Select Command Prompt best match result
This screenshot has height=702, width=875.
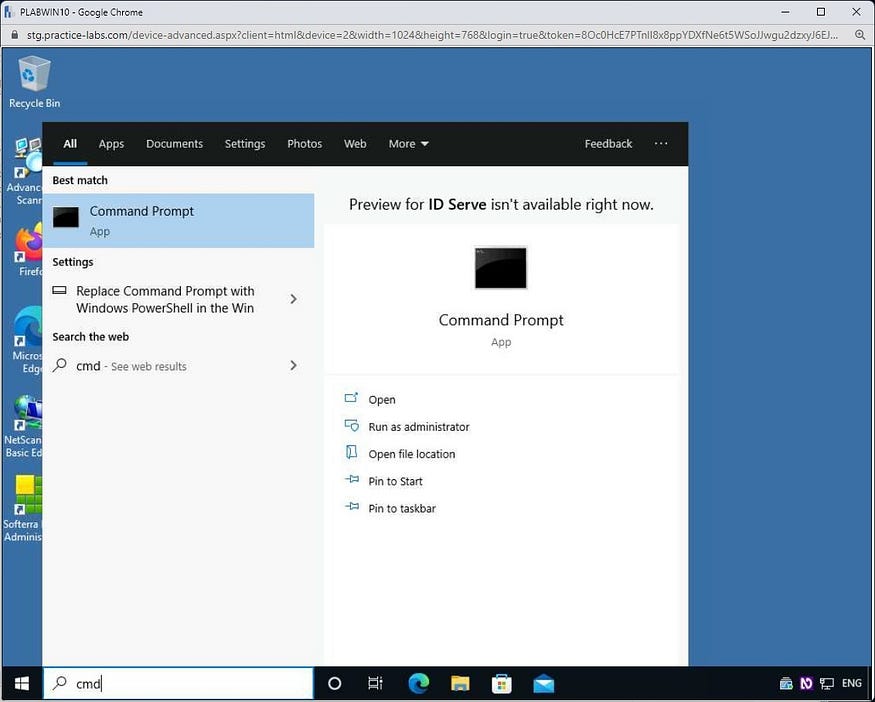179,220
